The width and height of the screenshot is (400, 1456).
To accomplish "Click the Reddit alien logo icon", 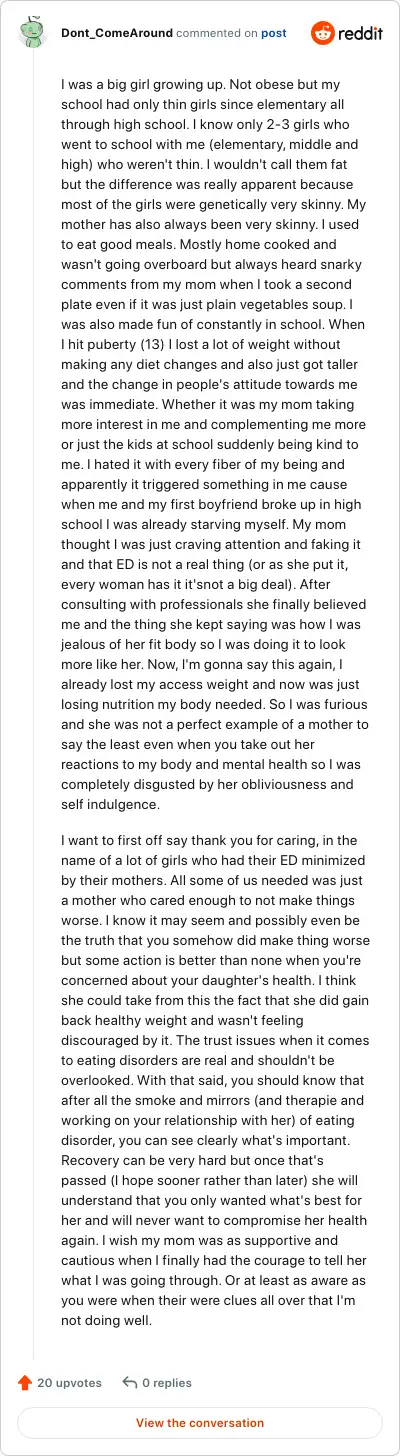I will [323, 33].
